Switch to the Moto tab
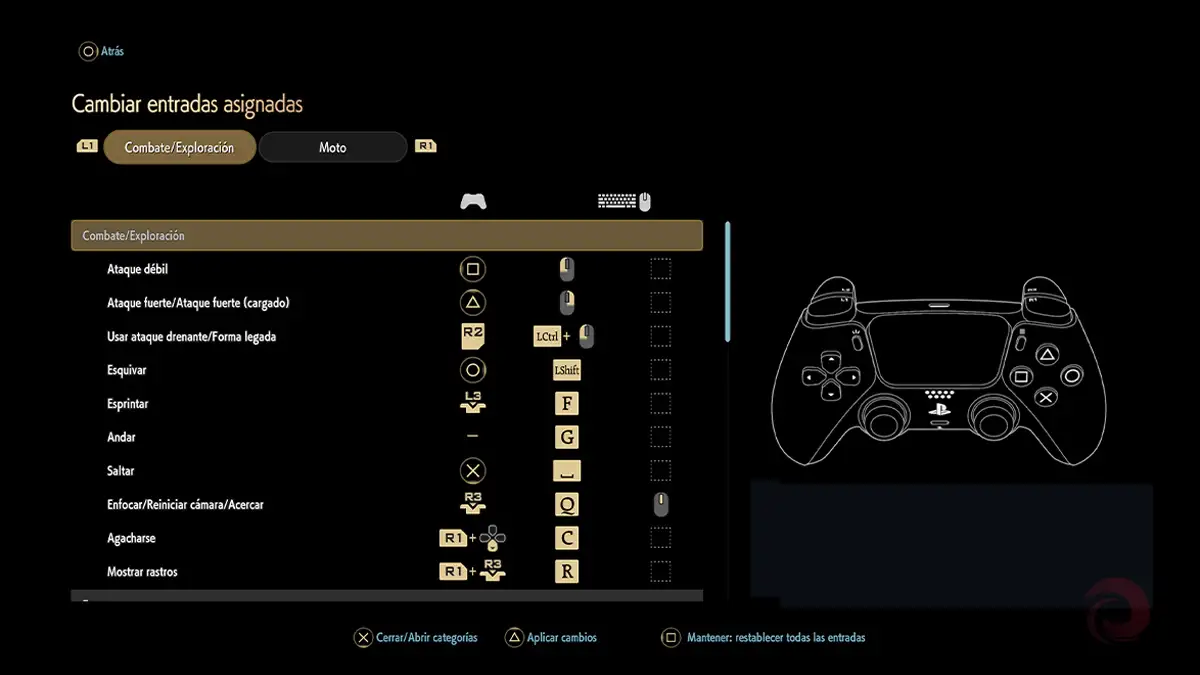The image size is (1200, 675). (x=332, y=146)
